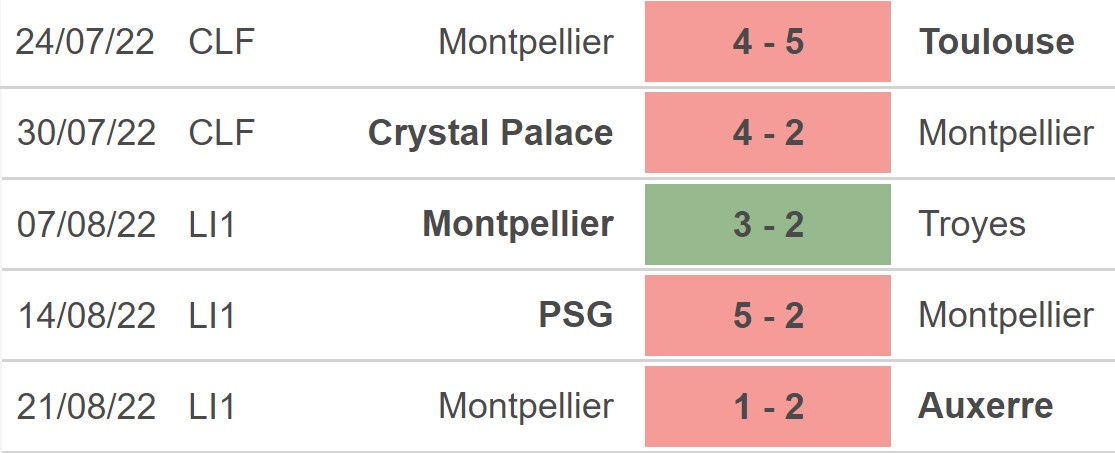
Task: Click on PSG team name
Action: pos(575,315)
